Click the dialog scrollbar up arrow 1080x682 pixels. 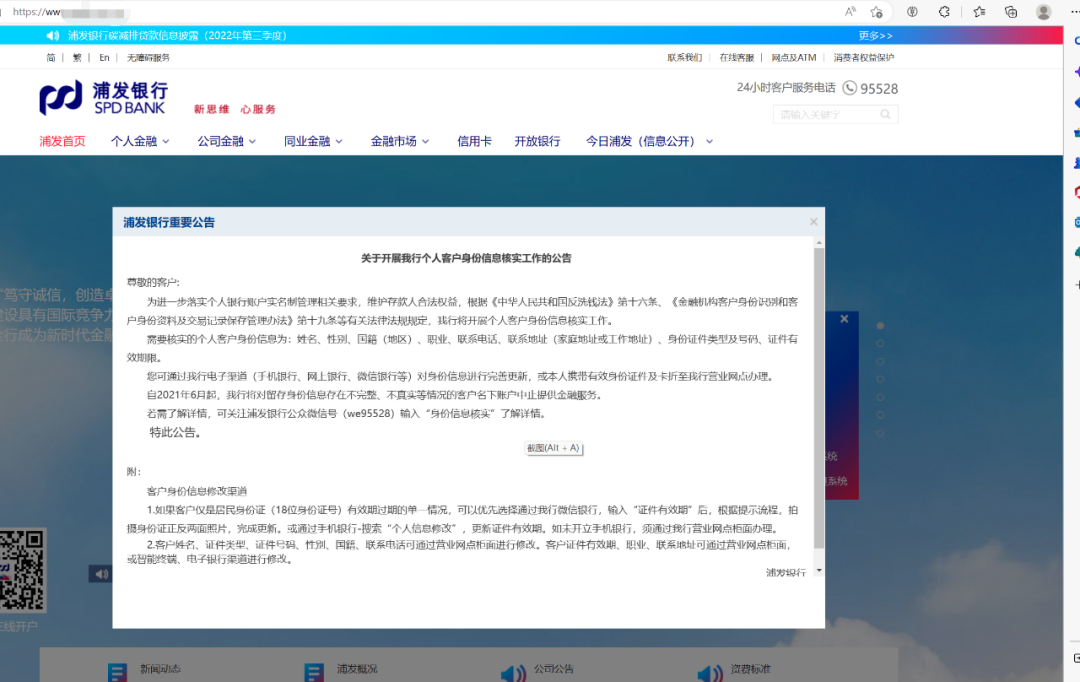[819, 242]
